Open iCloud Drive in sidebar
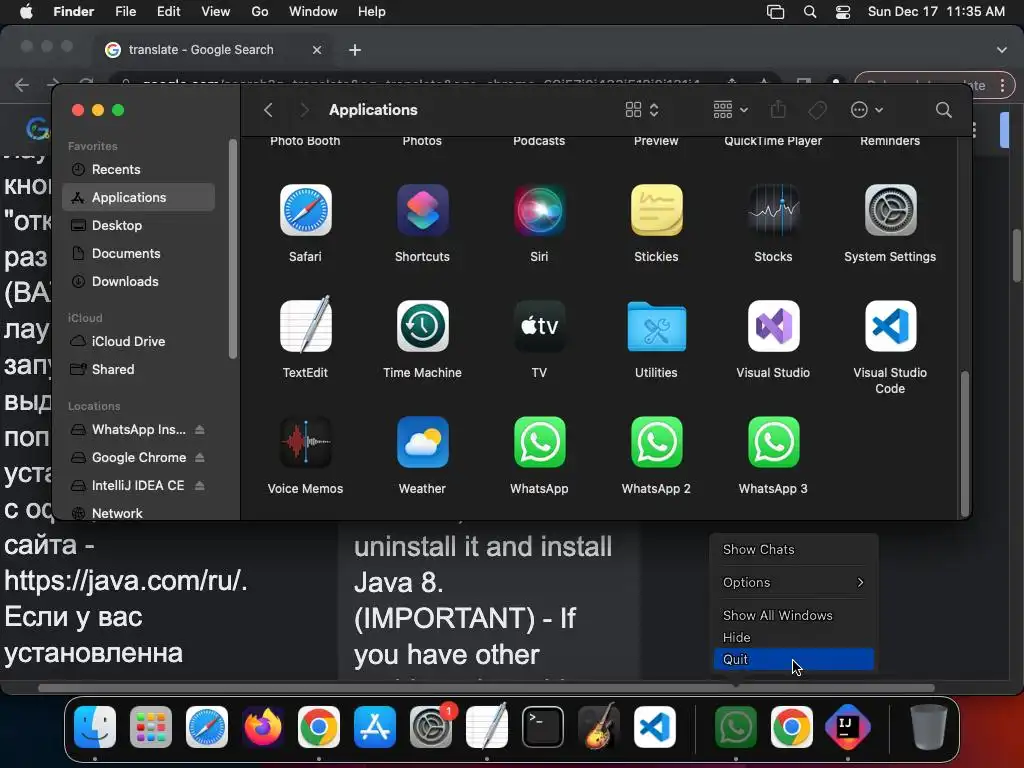The height and width of the screenshot is (768, 1024). (x=138, y=342)
